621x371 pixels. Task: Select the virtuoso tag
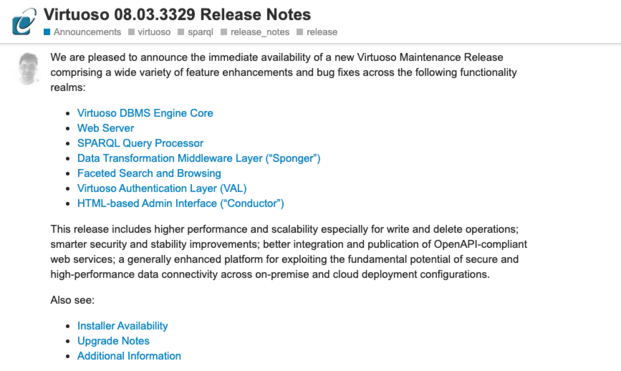tap(154, 32)
